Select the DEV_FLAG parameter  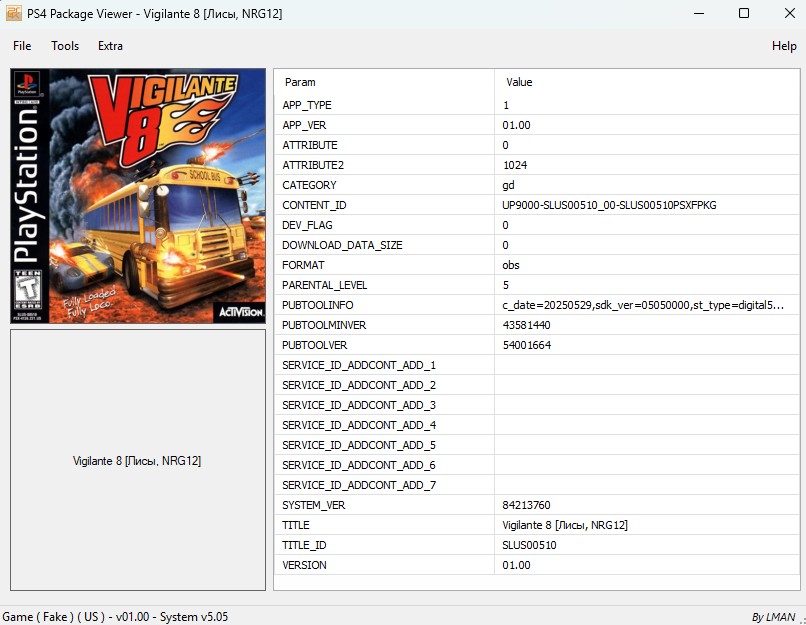pos(307,225)
